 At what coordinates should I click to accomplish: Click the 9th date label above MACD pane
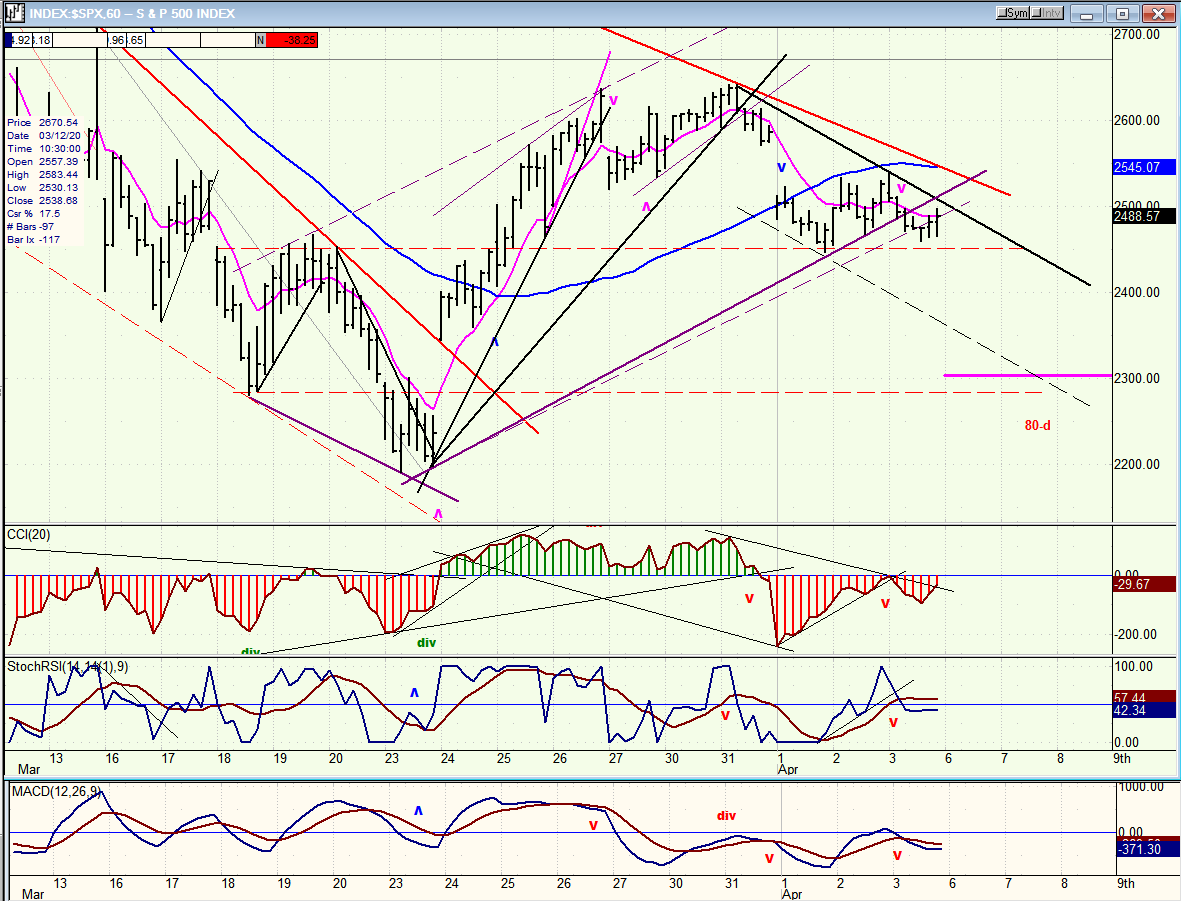click(x=1121, y=759)
